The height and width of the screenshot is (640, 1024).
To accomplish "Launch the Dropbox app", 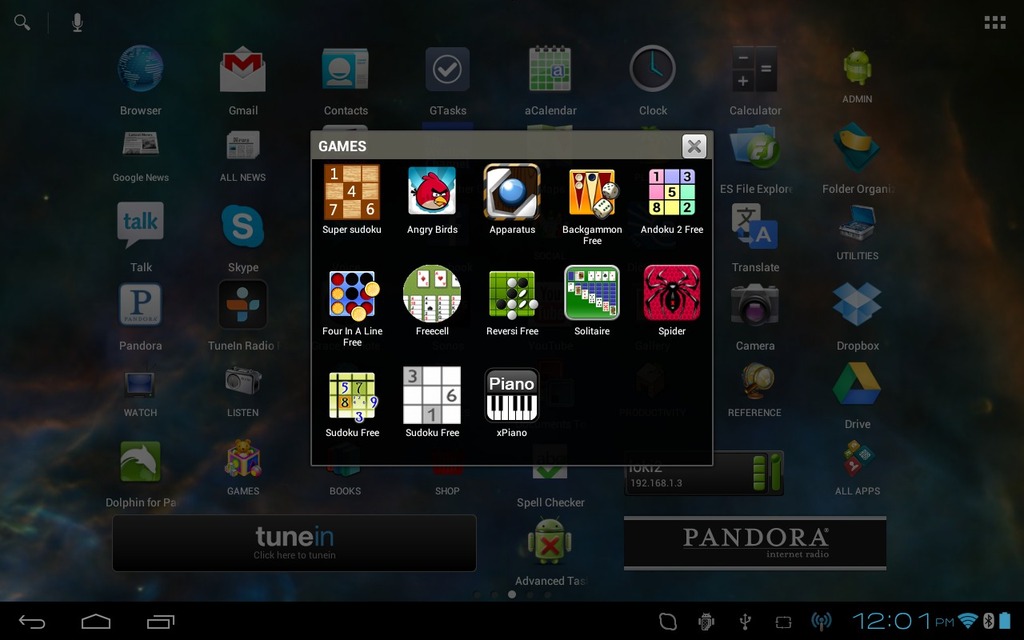I will (x=857, y=304).
